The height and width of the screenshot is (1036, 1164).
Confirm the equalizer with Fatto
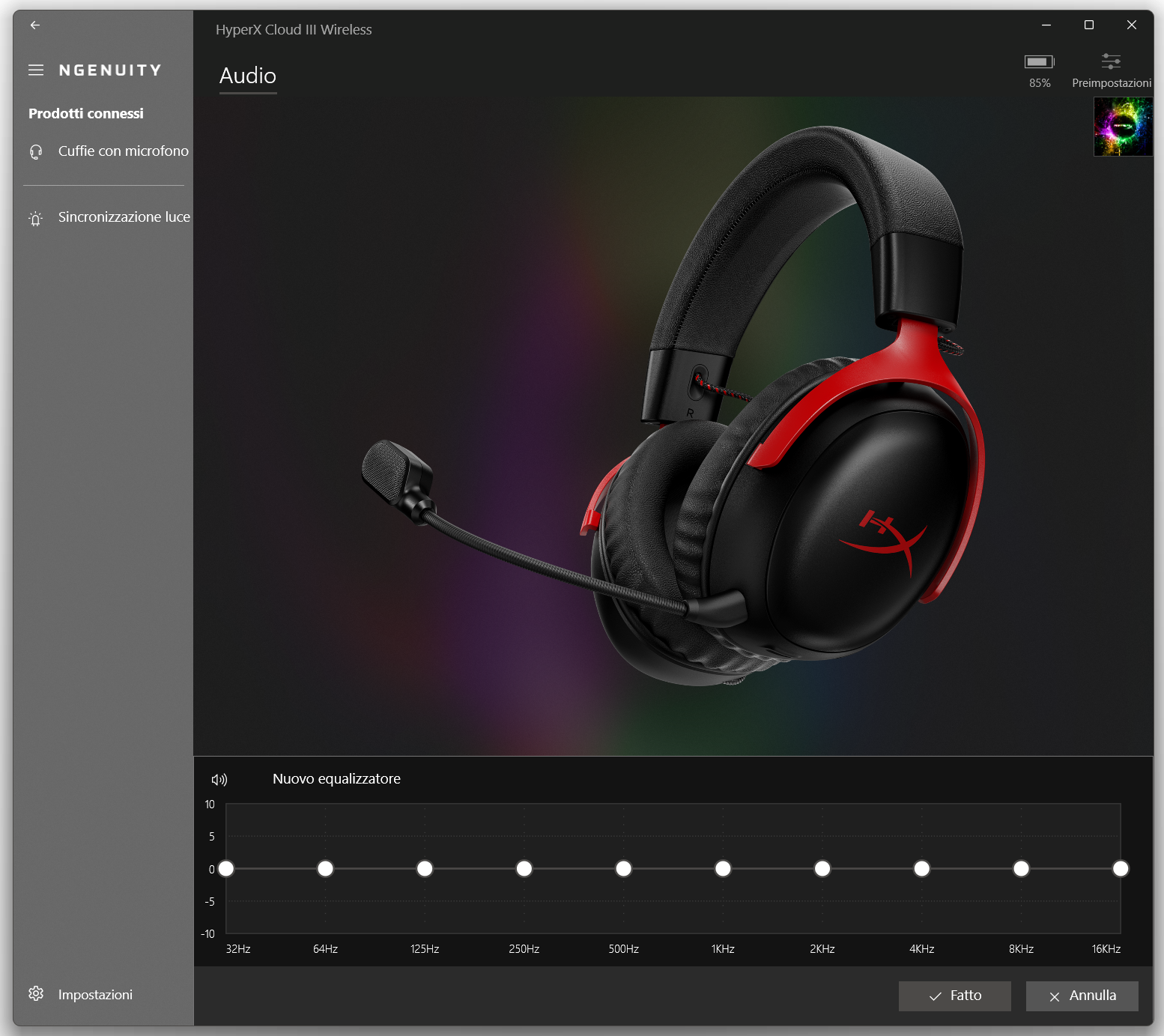pyautogui.click(x=955, y=996)
